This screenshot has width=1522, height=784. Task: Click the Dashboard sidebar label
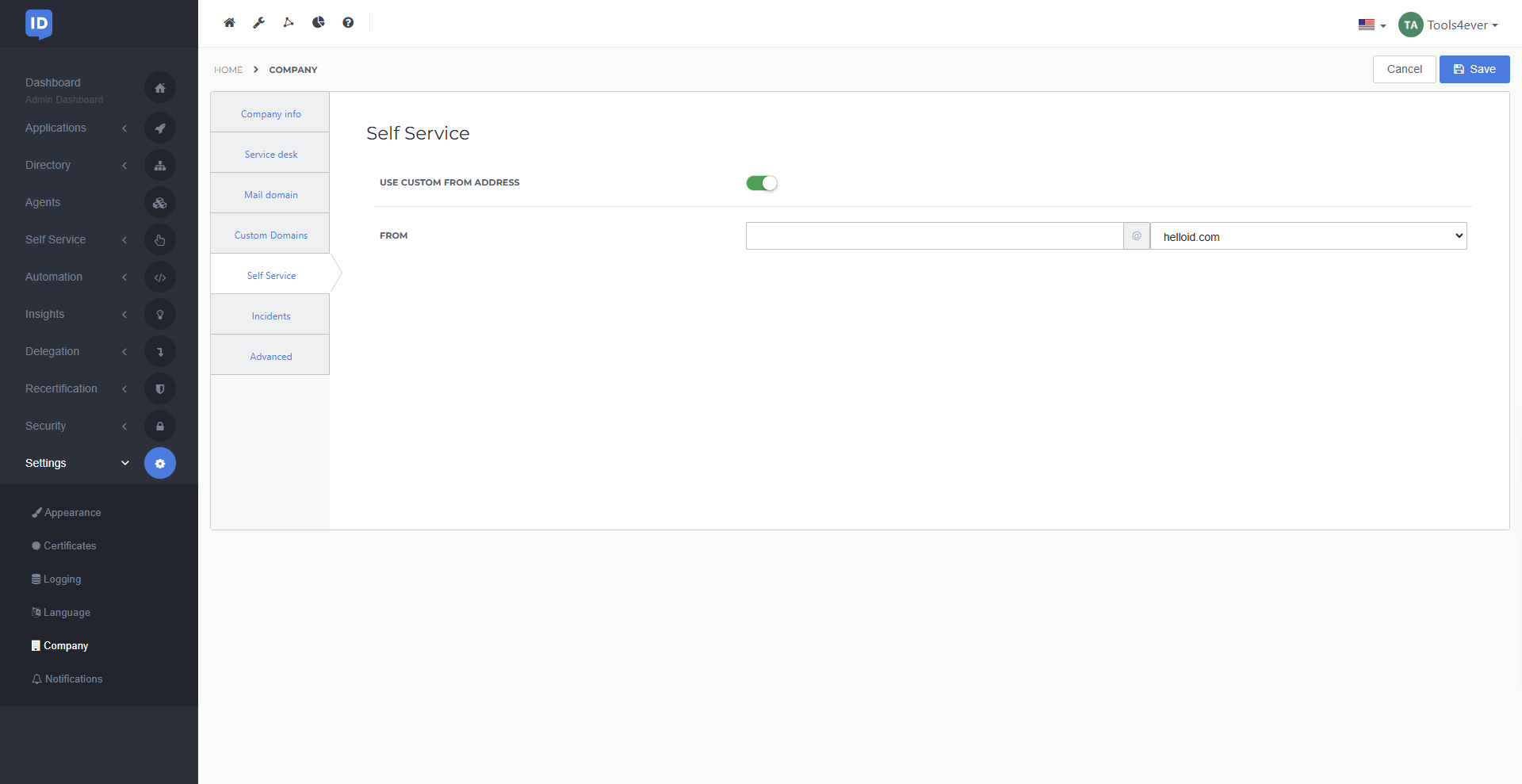pos(52,82)
